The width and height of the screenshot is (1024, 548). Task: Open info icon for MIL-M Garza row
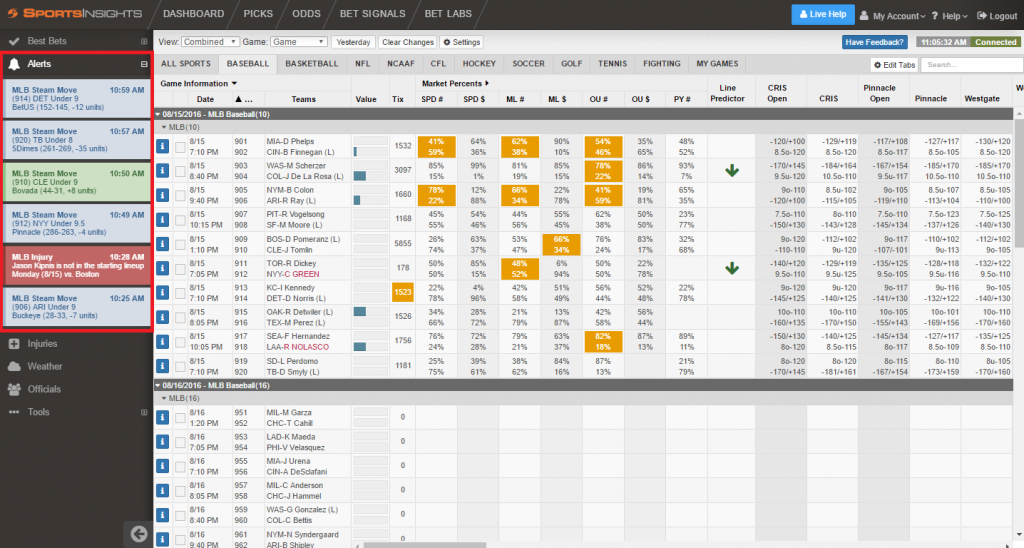pyautogui.click(x=163, y=418)
